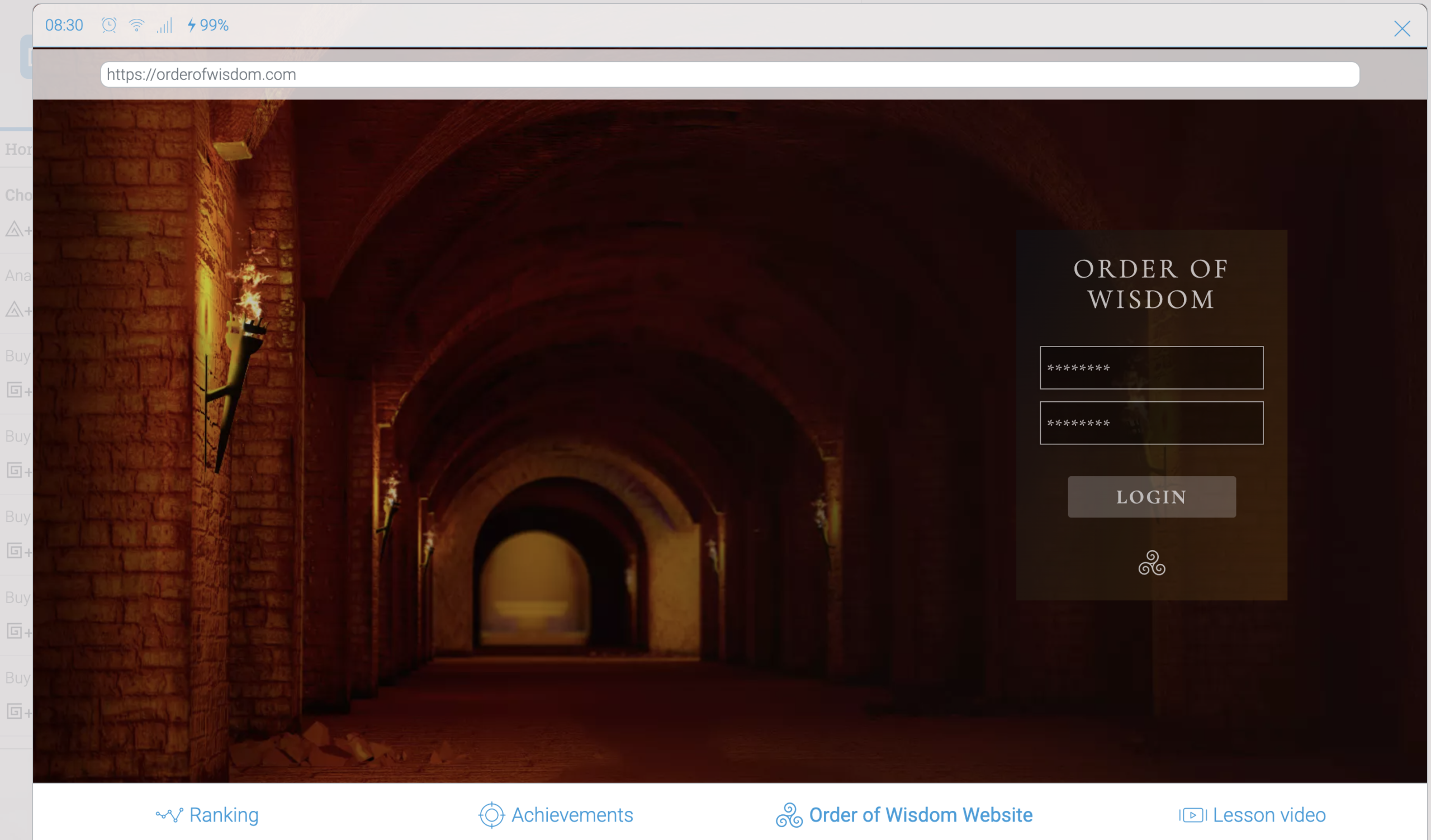The height and width of the screenshot is (840, 1431).
Task: Select the Order of Wisdom Website tab
Action: (x=921, y=815)
